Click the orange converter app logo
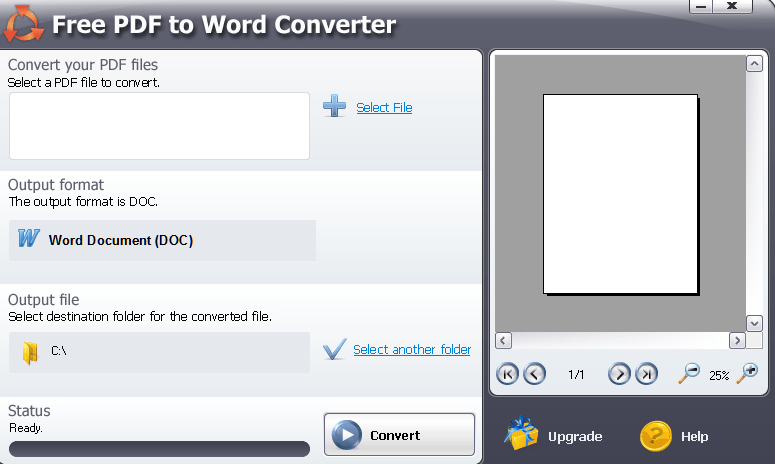The width and height of the screenshot is (775, 464). [x=23, y=24]
